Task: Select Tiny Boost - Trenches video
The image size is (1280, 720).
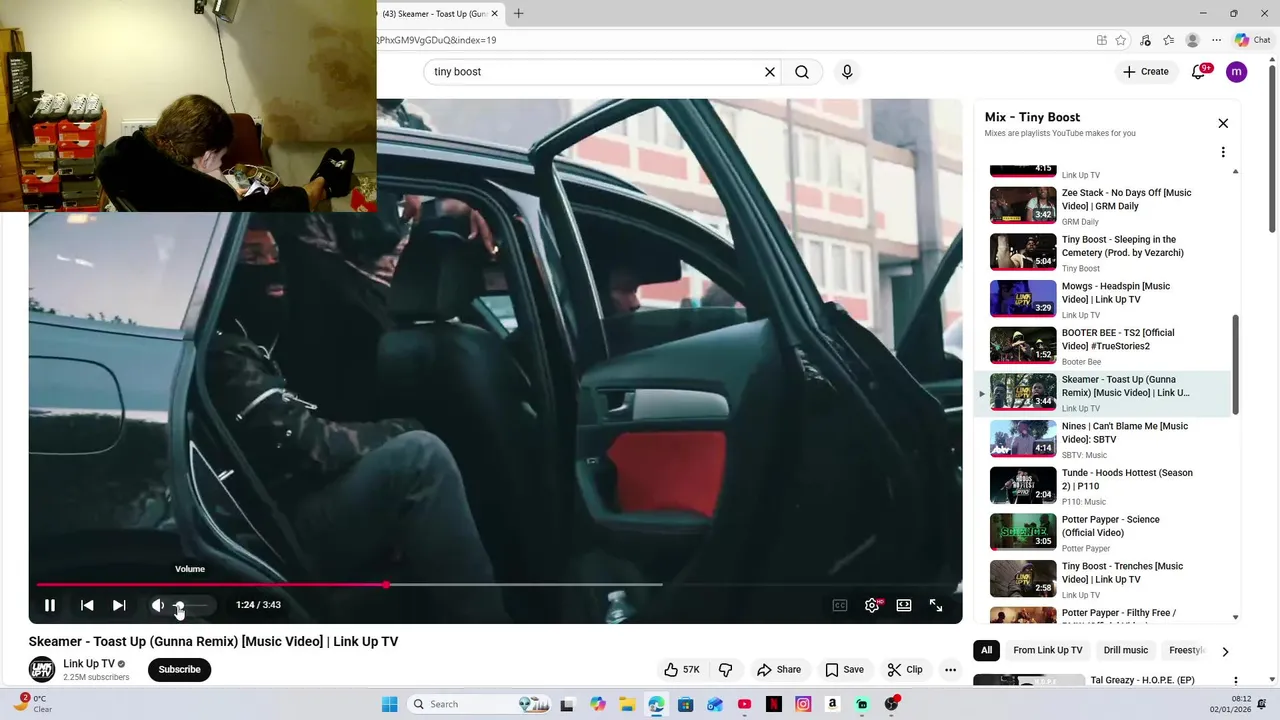Action: 1102,579
